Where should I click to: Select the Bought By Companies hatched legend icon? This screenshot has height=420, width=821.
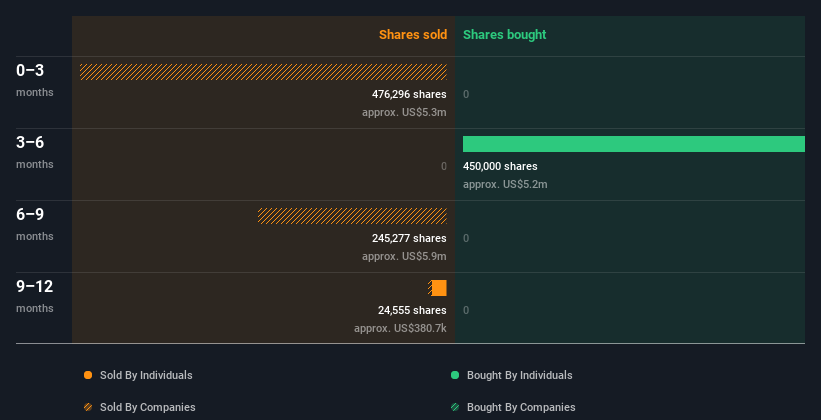pos(455,407)
